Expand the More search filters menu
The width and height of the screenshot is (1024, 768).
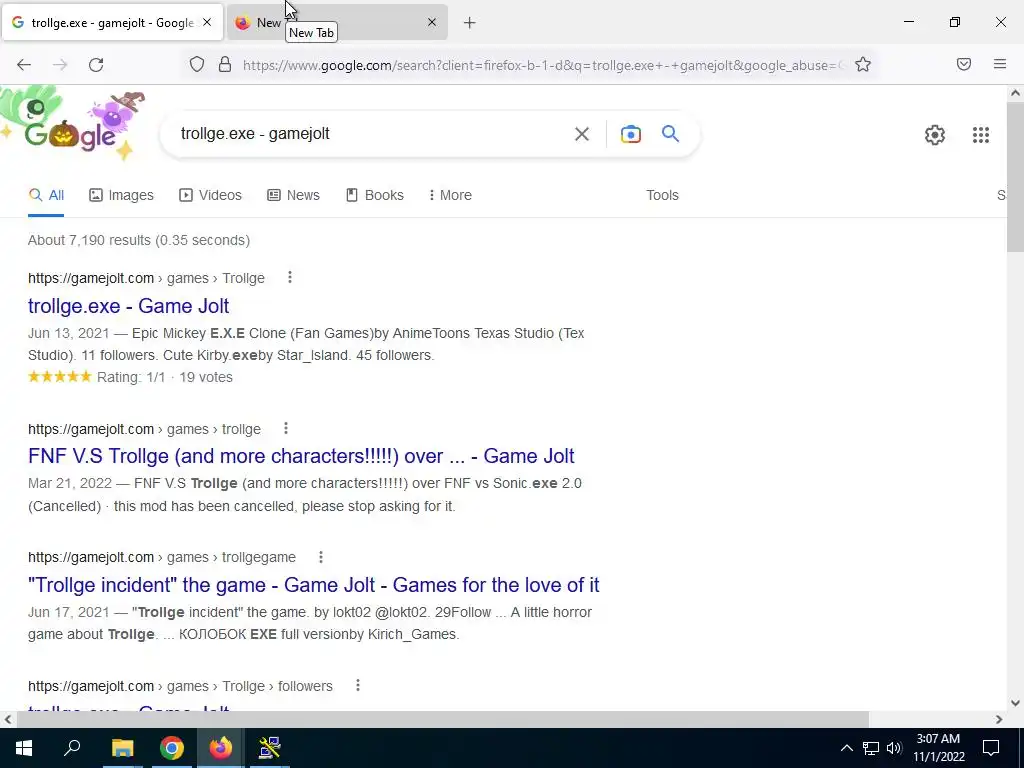[450, 195]
